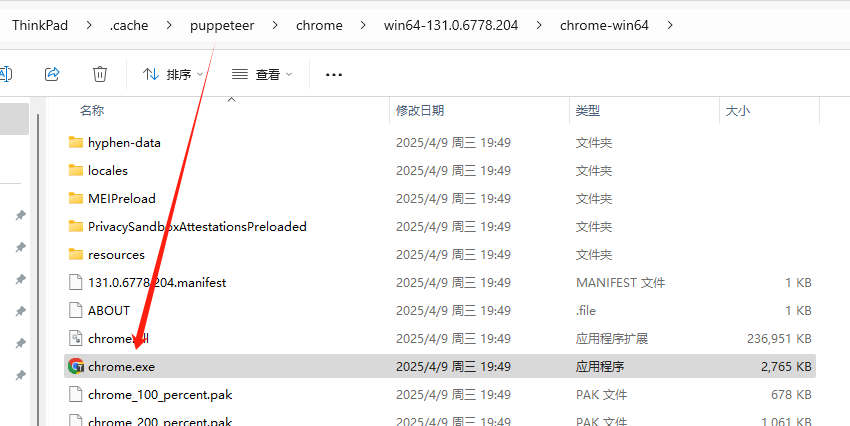Click the 2,765 KB size of chrome.exe
Image resolution: width=850 pixels, height=426 pixels.
786,366
